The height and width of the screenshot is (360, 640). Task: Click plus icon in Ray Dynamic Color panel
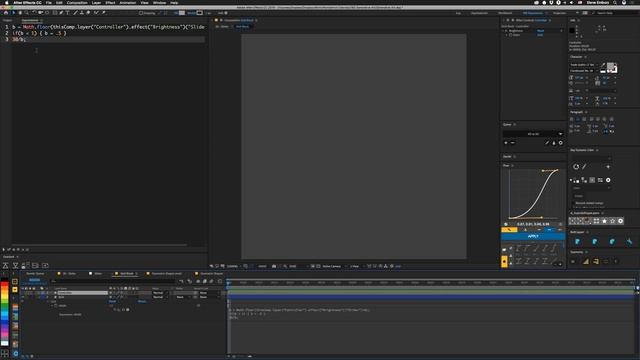click(x=608, y=167)
